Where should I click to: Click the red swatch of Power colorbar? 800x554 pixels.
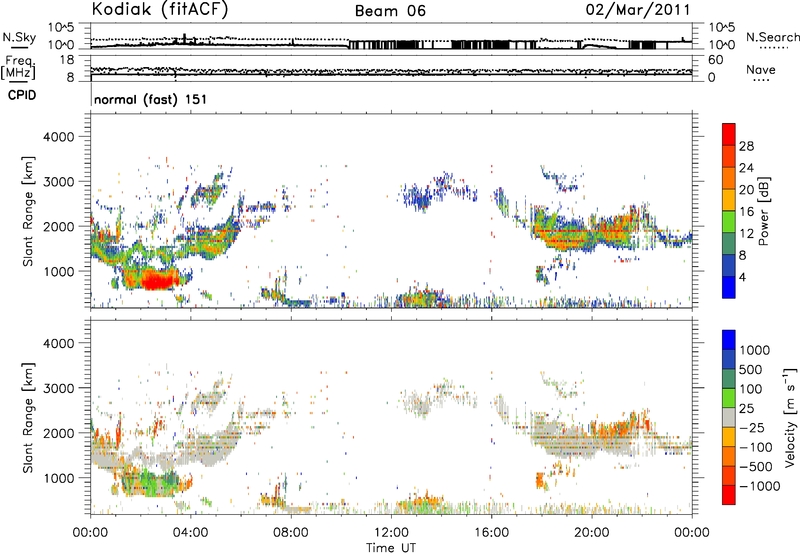[729, 134]
